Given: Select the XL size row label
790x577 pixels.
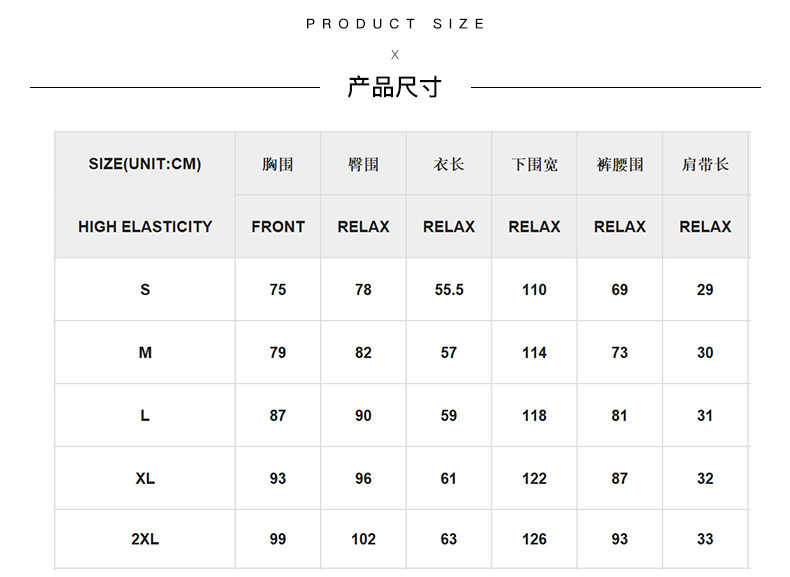Looking at the screenshot, I should (145, 479).
